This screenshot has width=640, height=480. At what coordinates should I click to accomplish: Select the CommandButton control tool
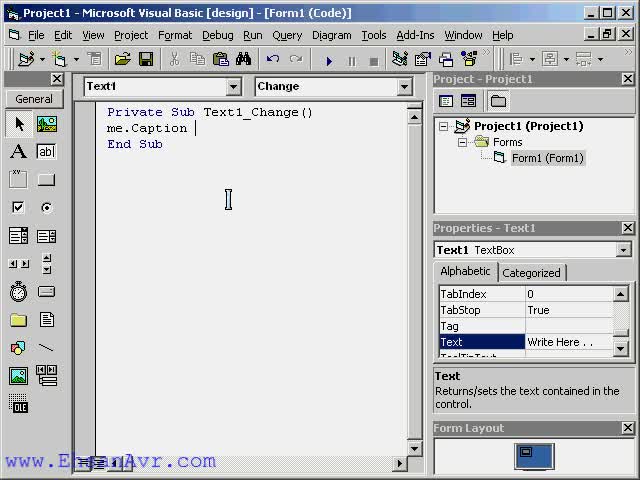(47, 179)
